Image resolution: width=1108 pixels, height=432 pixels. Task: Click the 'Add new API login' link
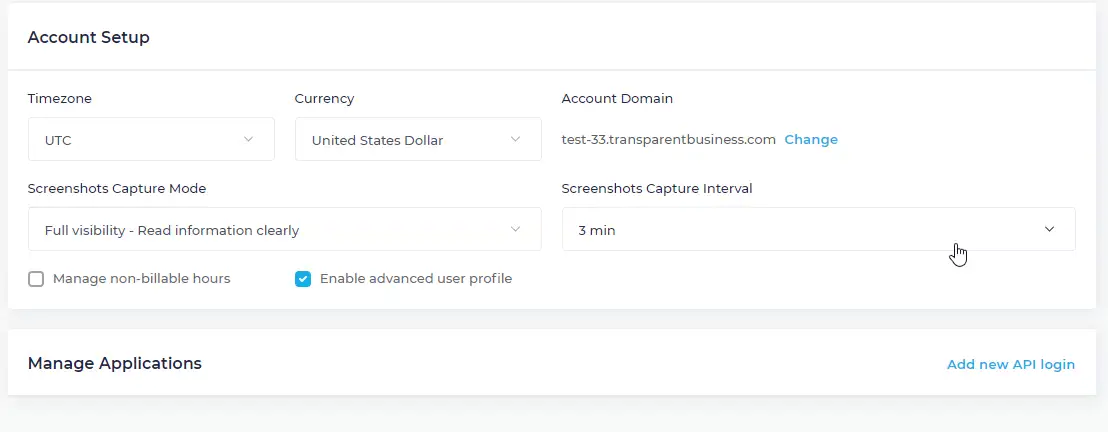tap(1010, 364)
